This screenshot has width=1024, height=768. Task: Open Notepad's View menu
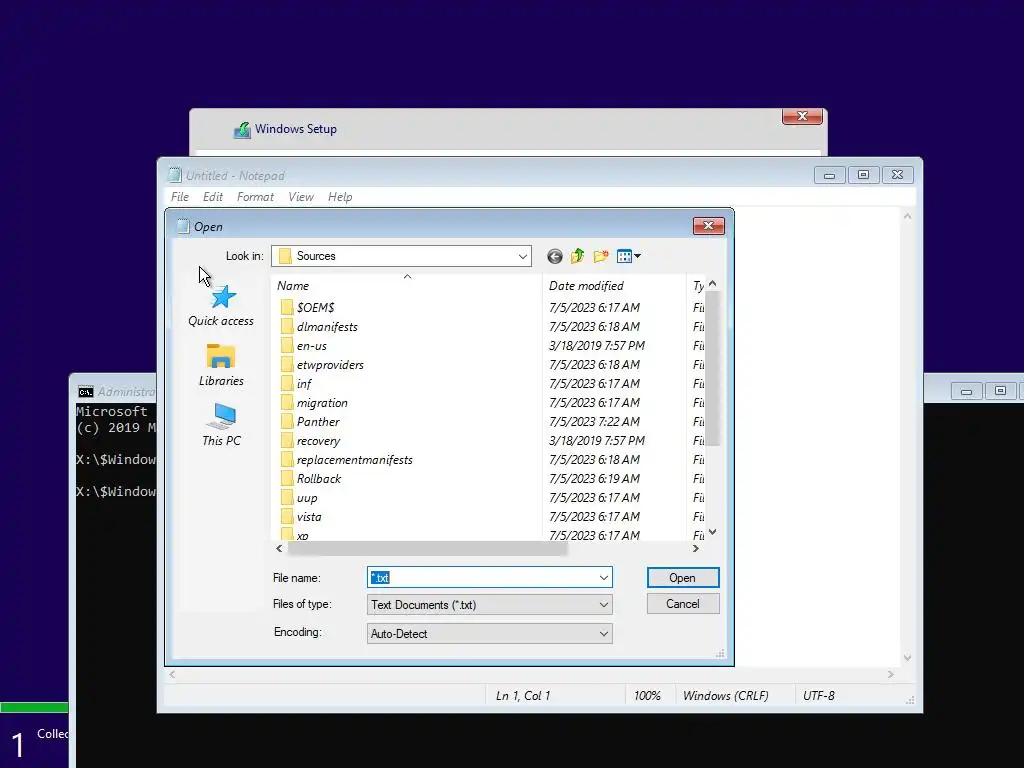tap(300, 197)
